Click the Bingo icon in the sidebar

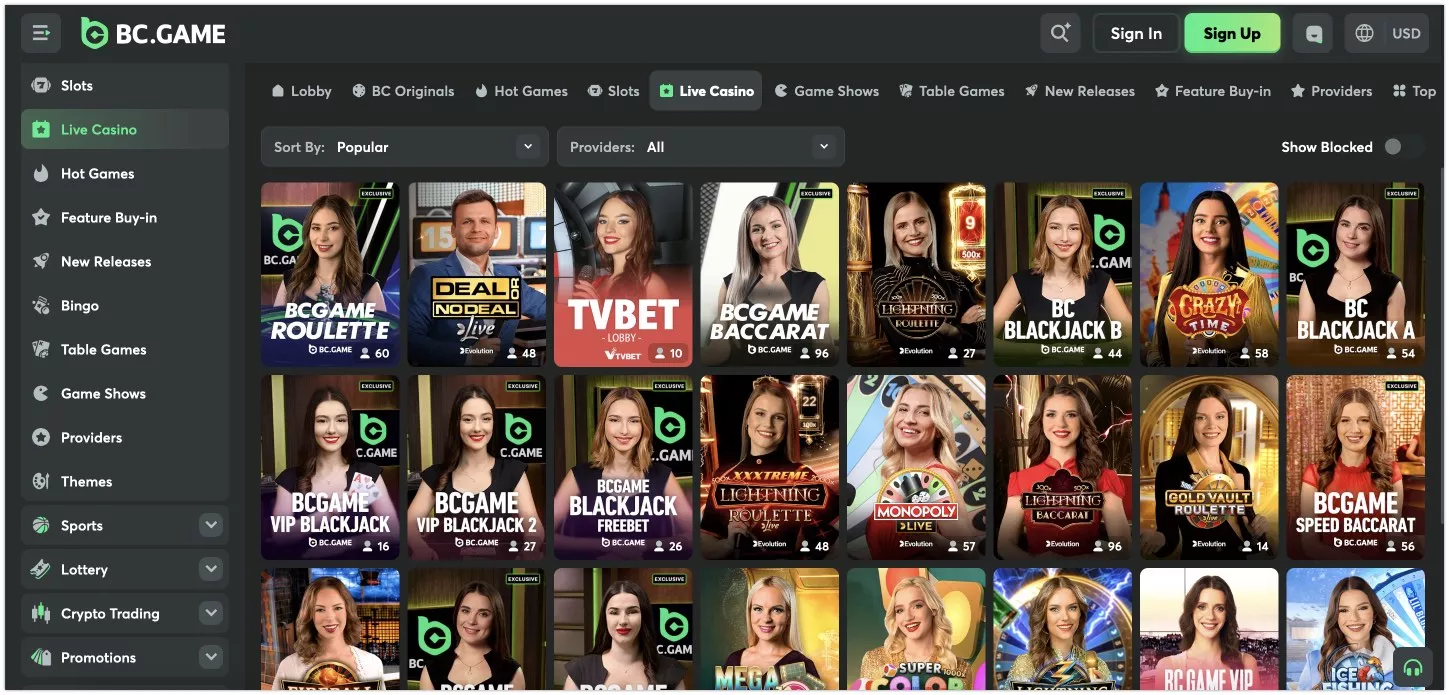click(41, 305)
